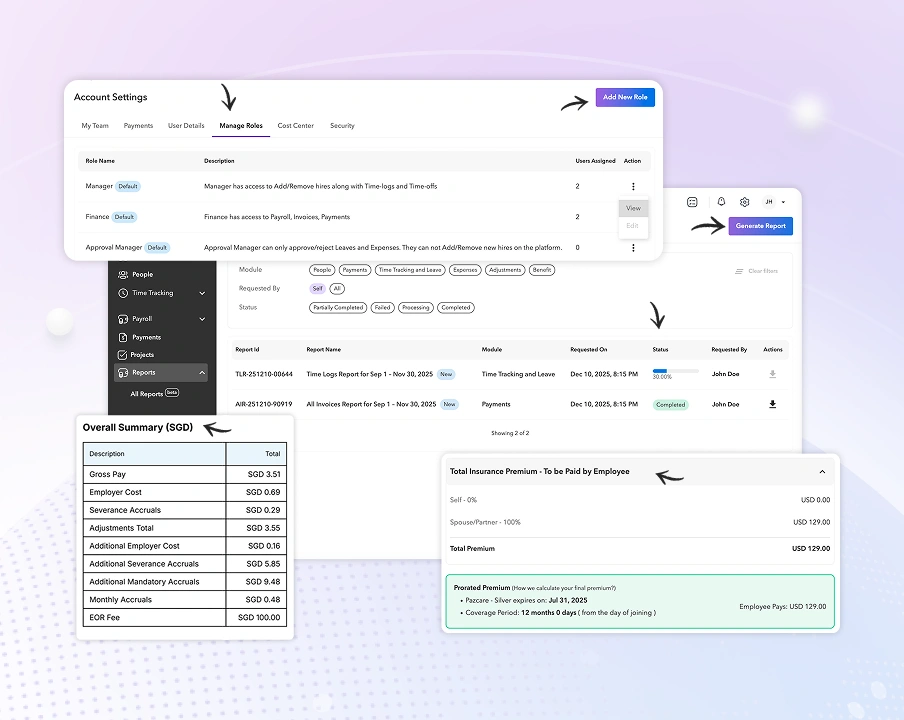Switch to the My Team tab
The height and width of the screenshot is (720, 904).
(95, 126)
